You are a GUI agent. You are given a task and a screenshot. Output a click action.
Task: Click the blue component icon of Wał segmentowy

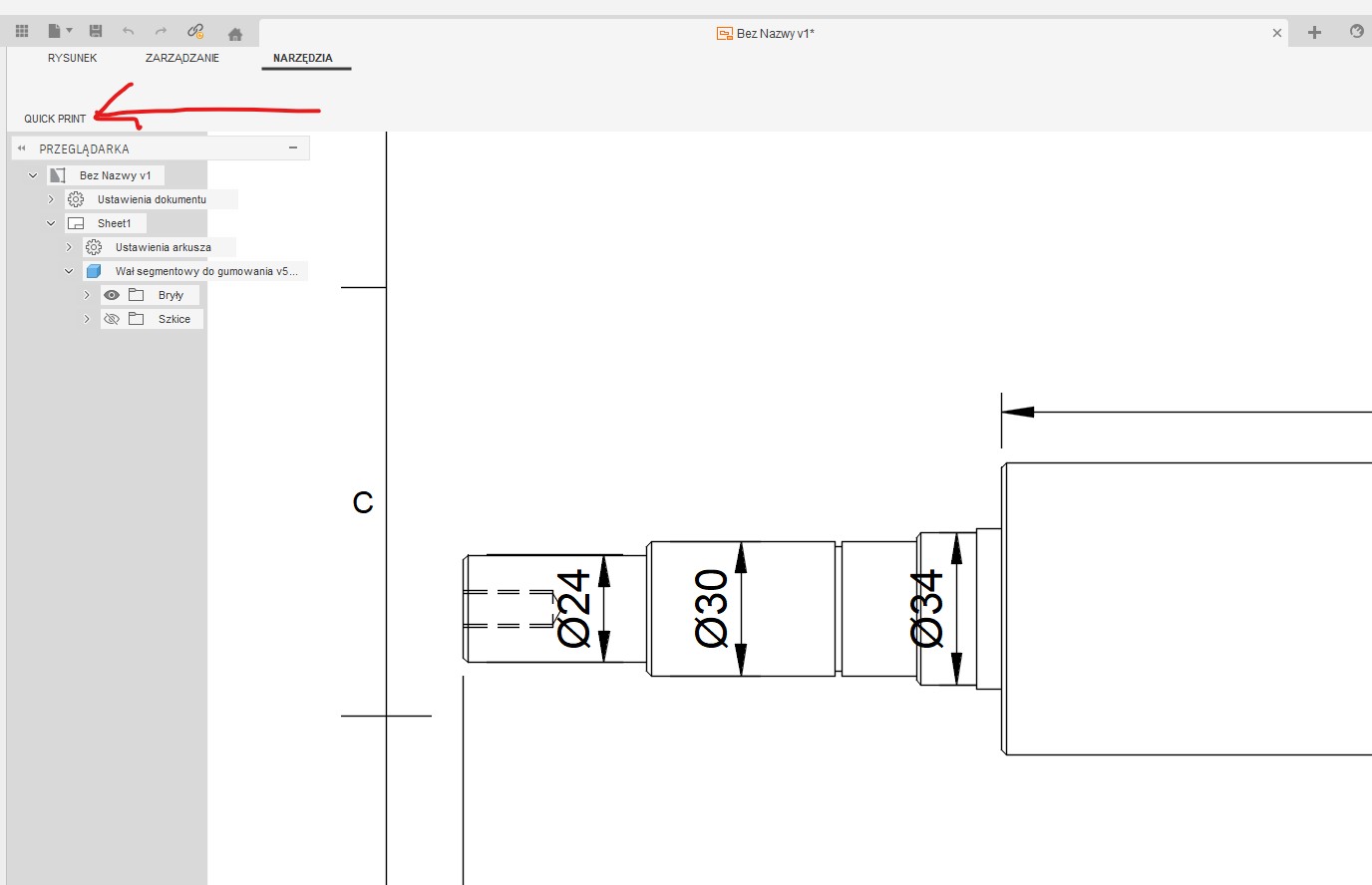click(94, 271)
